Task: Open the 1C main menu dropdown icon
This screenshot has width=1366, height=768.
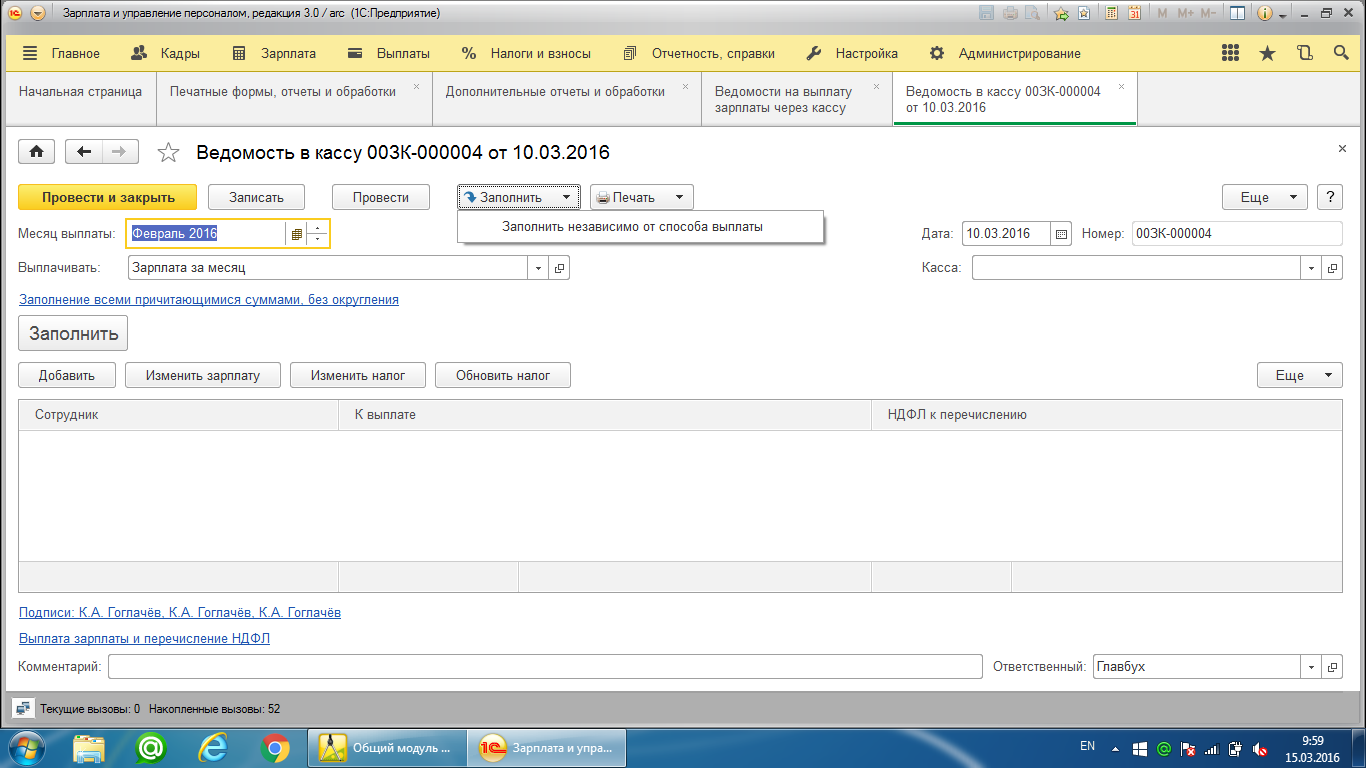Action: click(x=38, y=14)
